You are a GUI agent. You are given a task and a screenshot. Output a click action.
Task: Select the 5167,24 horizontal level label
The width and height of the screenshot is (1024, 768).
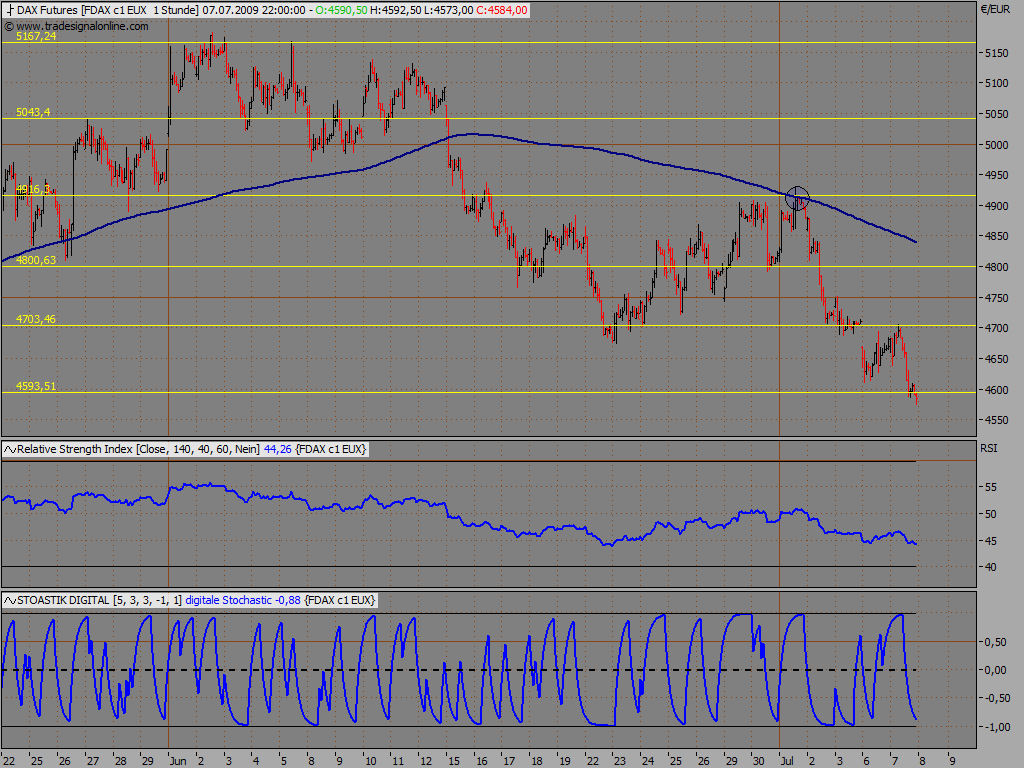tap(36, 37)
